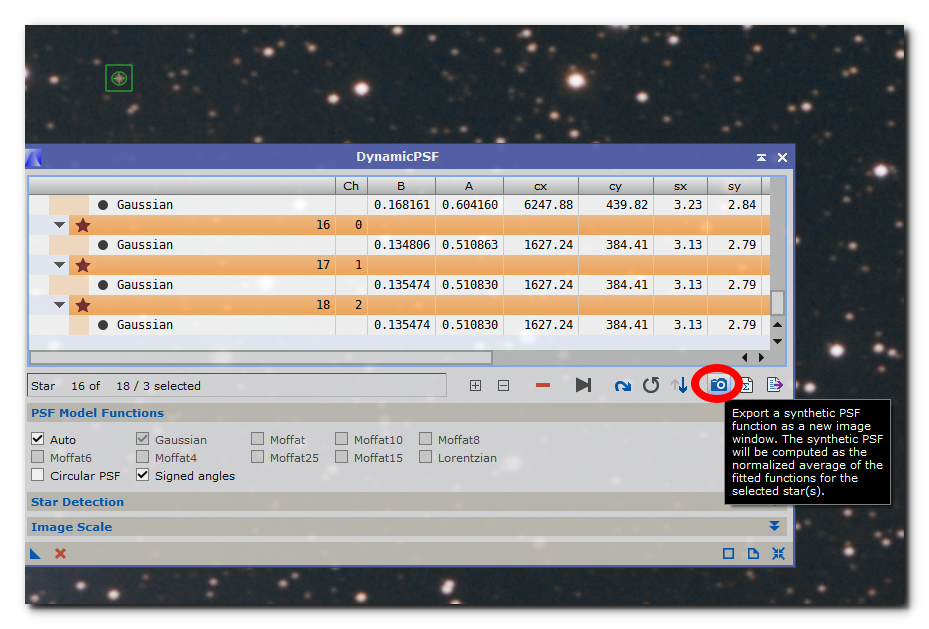The width and height of the screenshot is (929, 629).
Task: Collapse star 17 tree row
Action: [59, 265]
